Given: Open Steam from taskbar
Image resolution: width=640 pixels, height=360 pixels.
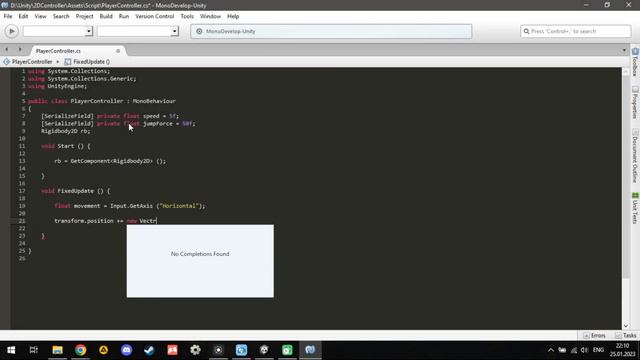Looking at the screenshot, I should [149, 350].
